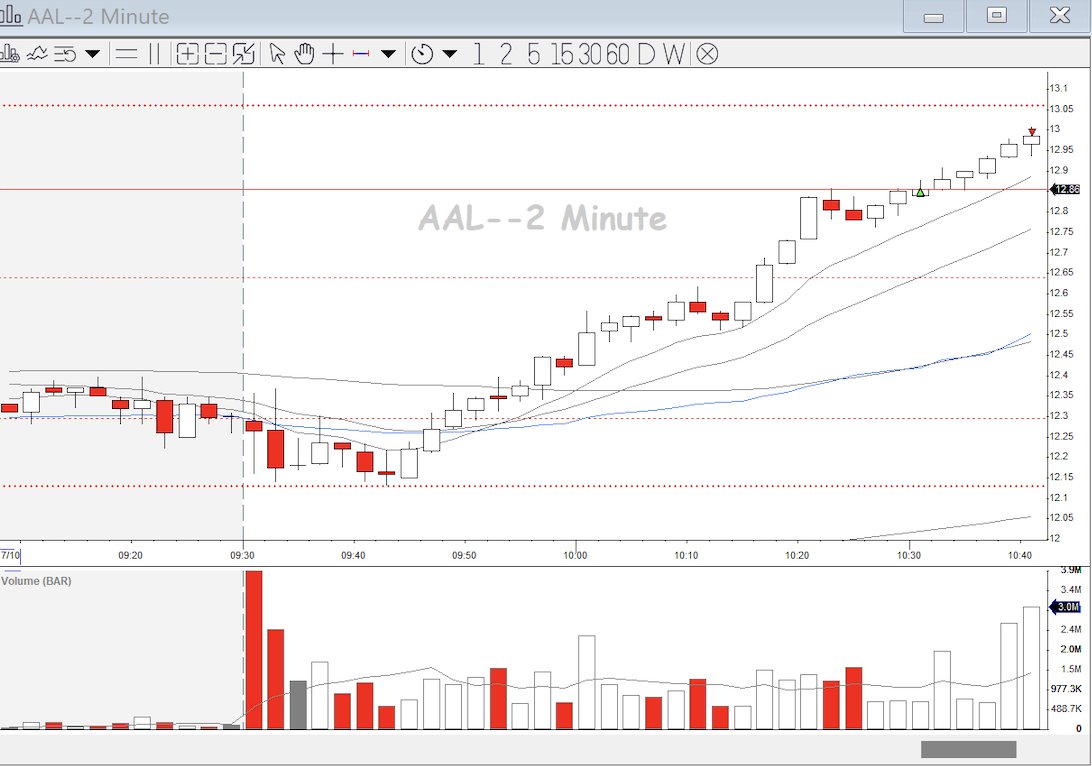Click the 13.05 price axis label
The height and width of the screenshot is (766, 1092).
[x=1062, y=109]
